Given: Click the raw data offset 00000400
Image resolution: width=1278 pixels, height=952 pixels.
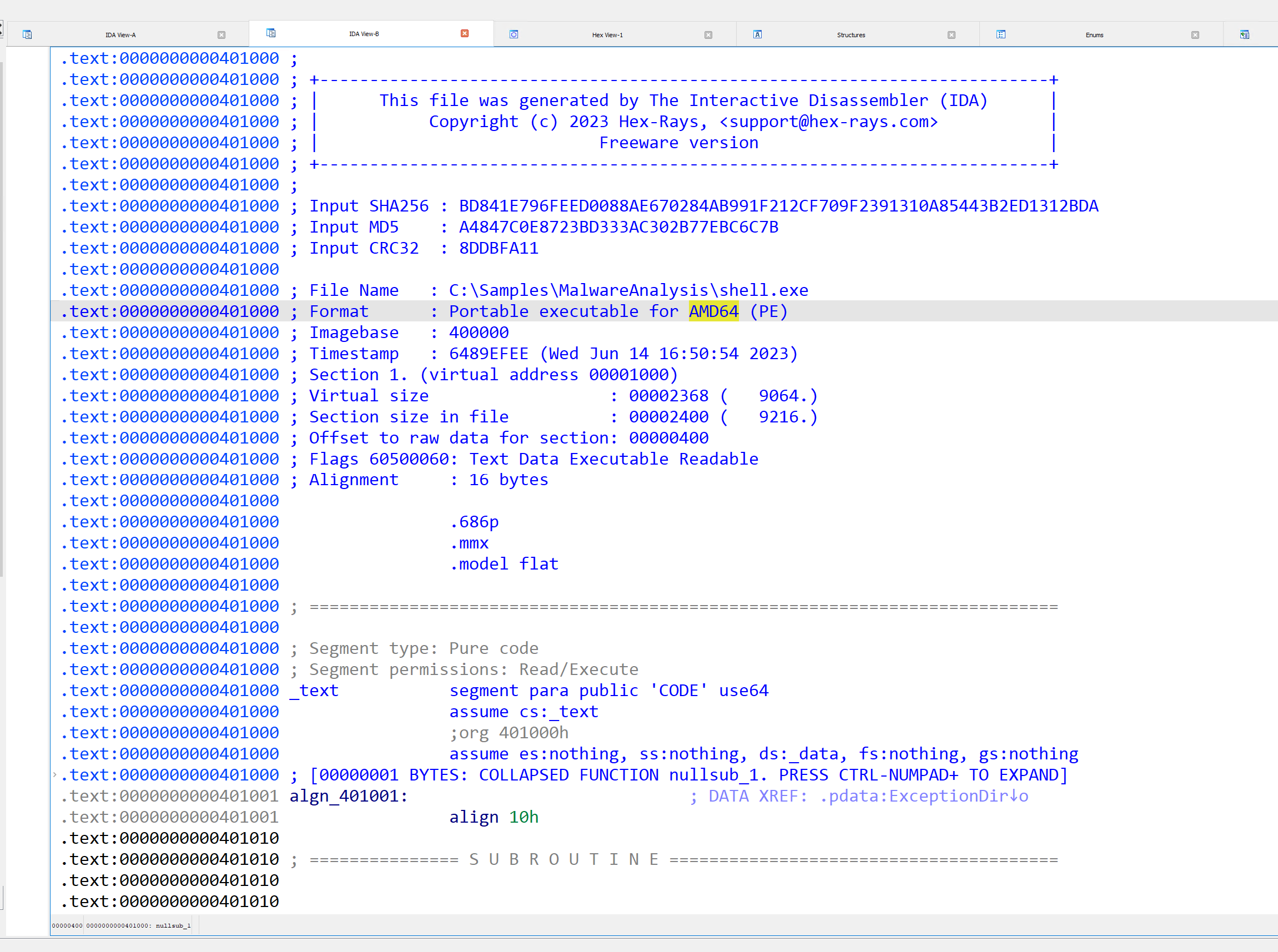Looking at the screenshot, I should point(668,437).
